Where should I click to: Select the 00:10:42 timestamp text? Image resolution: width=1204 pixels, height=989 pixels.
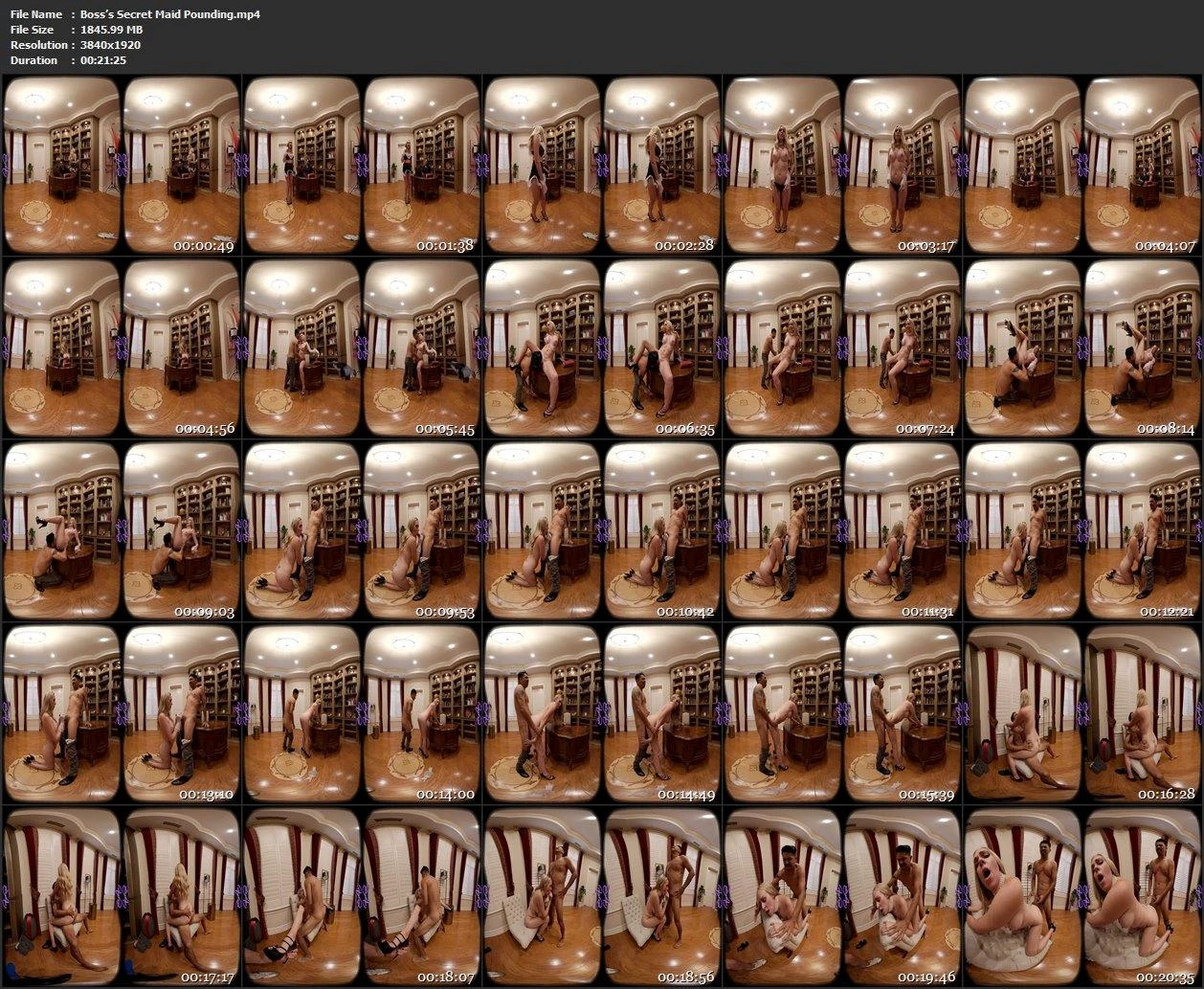tap(685, 612)
